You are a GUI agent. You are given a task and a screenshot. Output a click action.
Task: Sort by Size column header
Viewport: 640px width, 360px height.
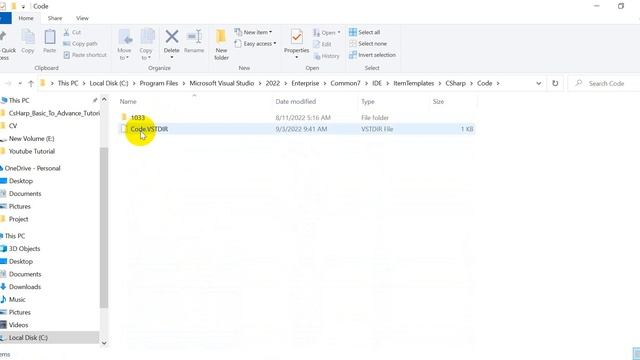pos(438,101)
